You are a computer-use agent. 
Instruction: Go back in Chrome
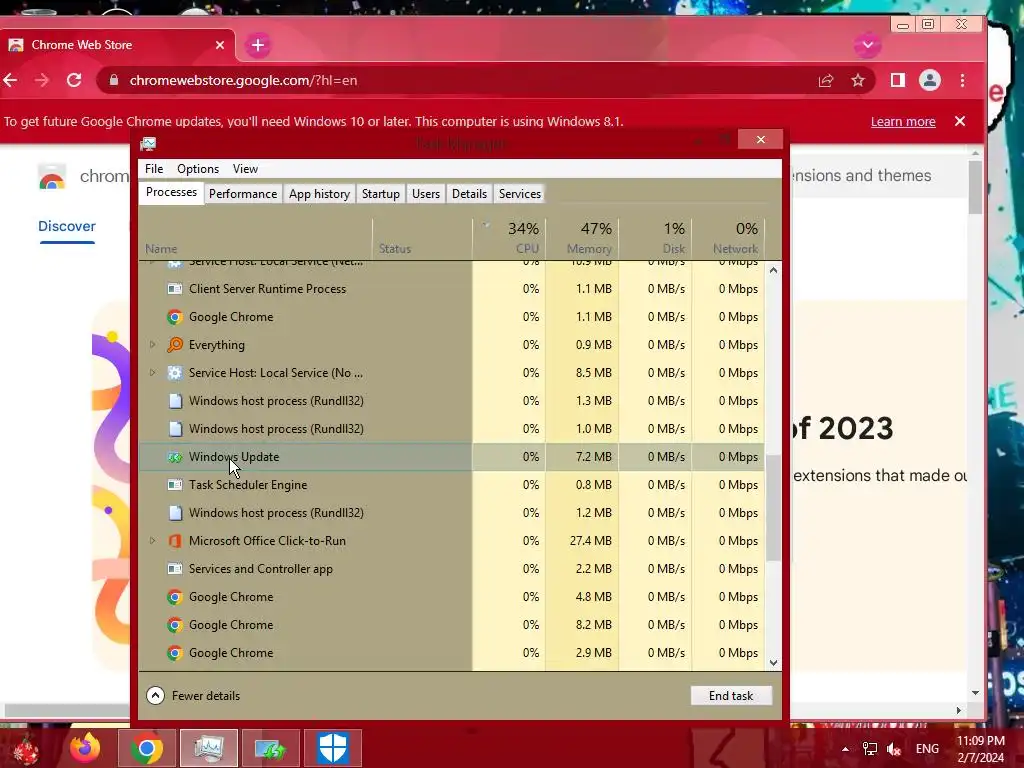point(10,80)
